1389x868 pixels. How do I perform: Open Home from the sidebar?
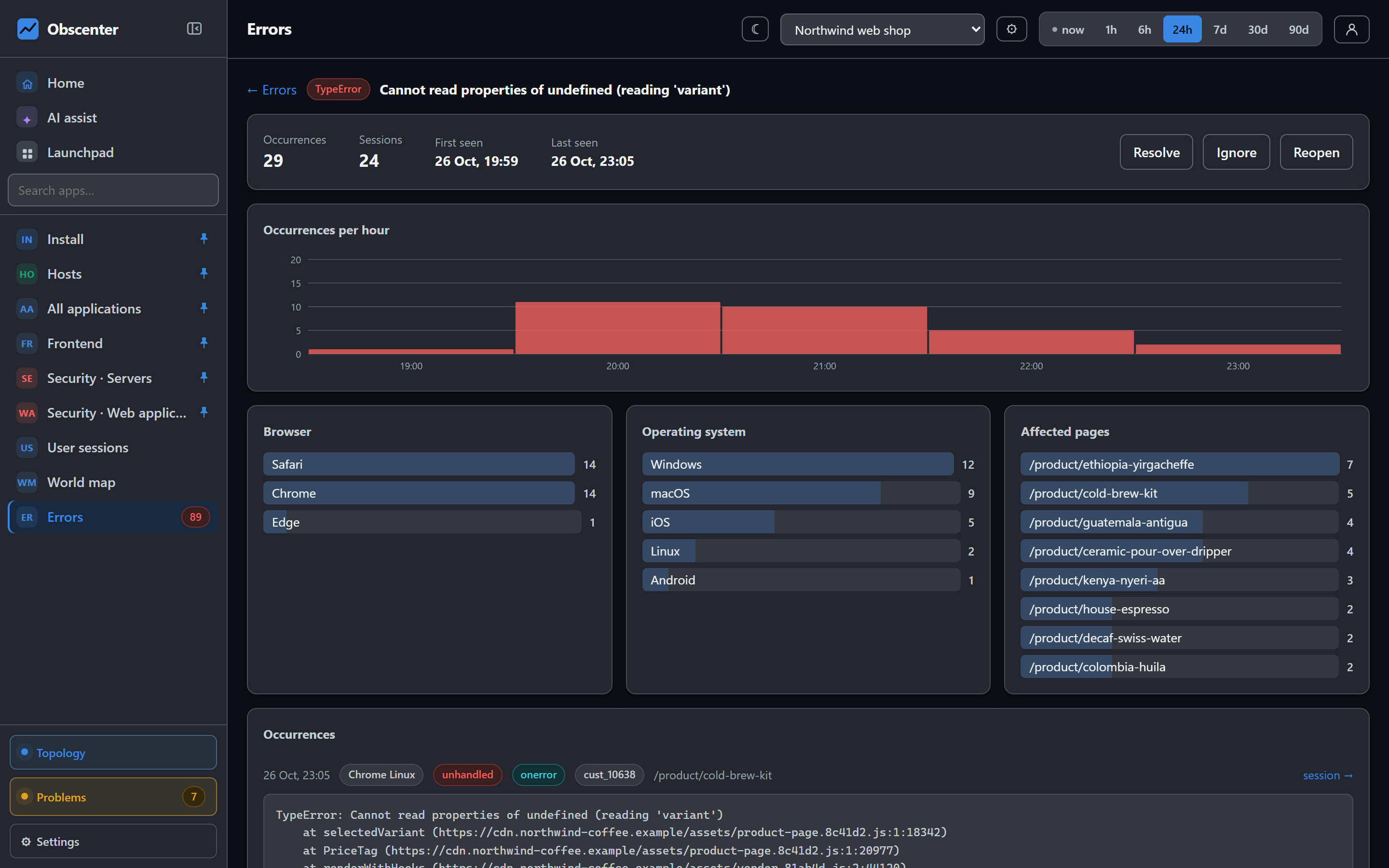tap(113, 83)
